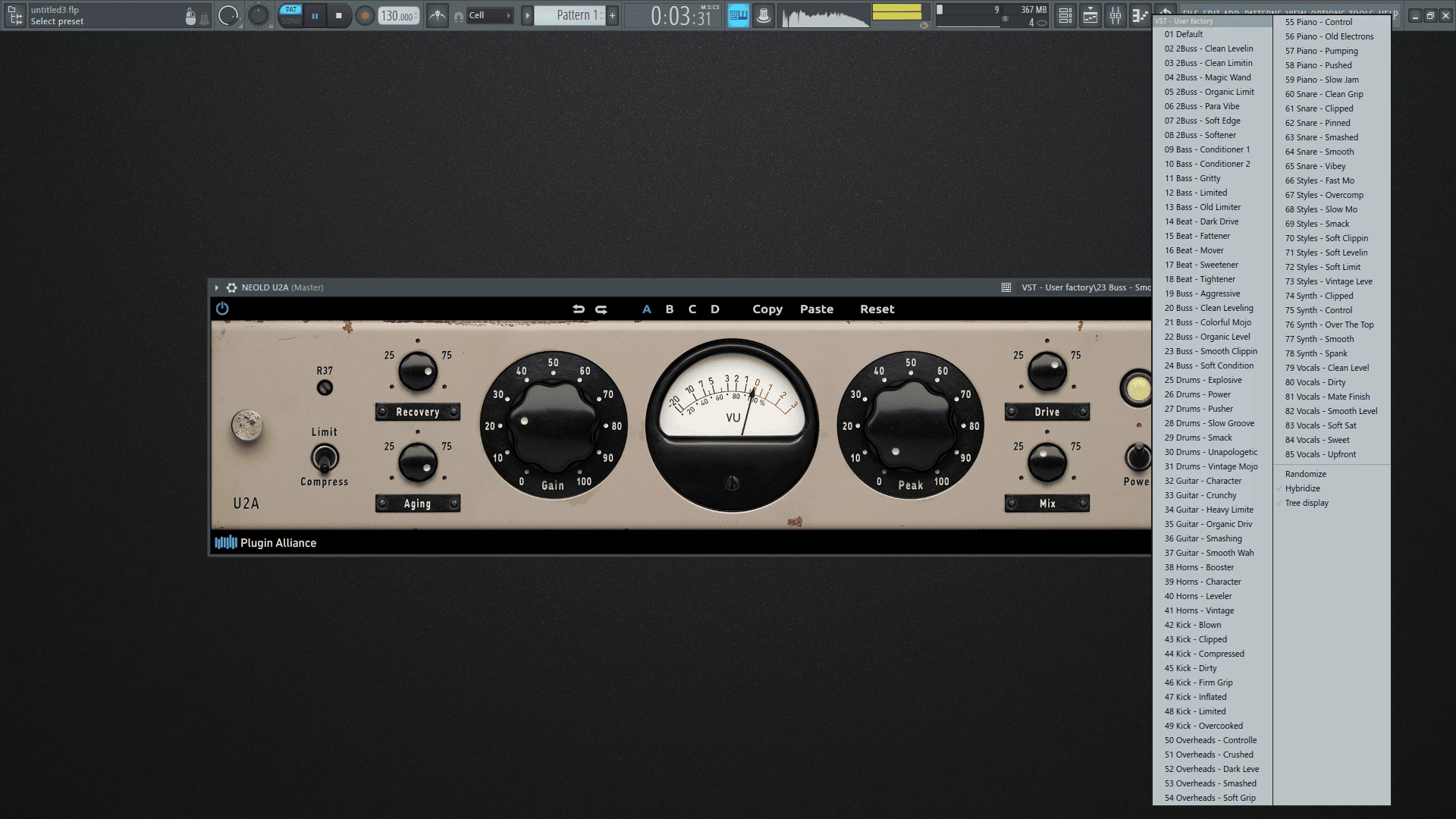Image resolution: width=1456 pixels, height=819 pixels.
Task: Select preset 54 Overheads - Soft Grip
Action: pos(1212,798)
